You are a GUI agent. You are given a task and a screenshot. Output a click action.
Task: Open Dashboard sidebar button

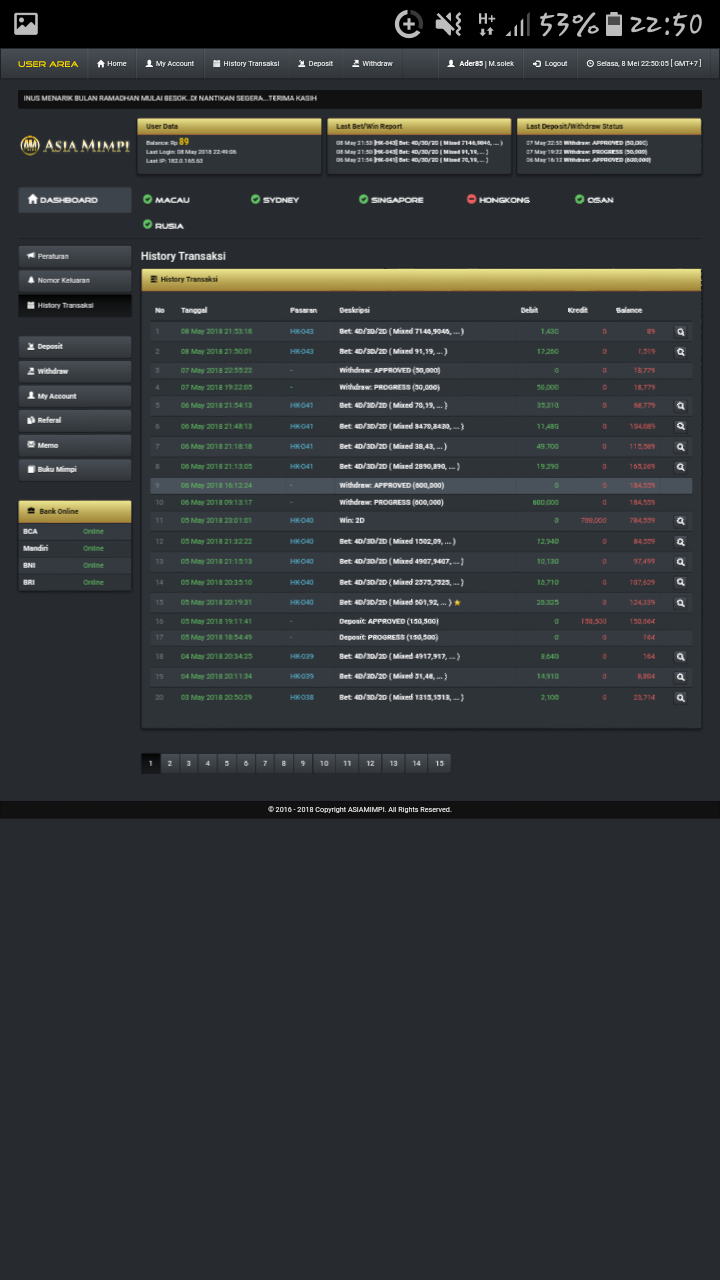point(75,200)
